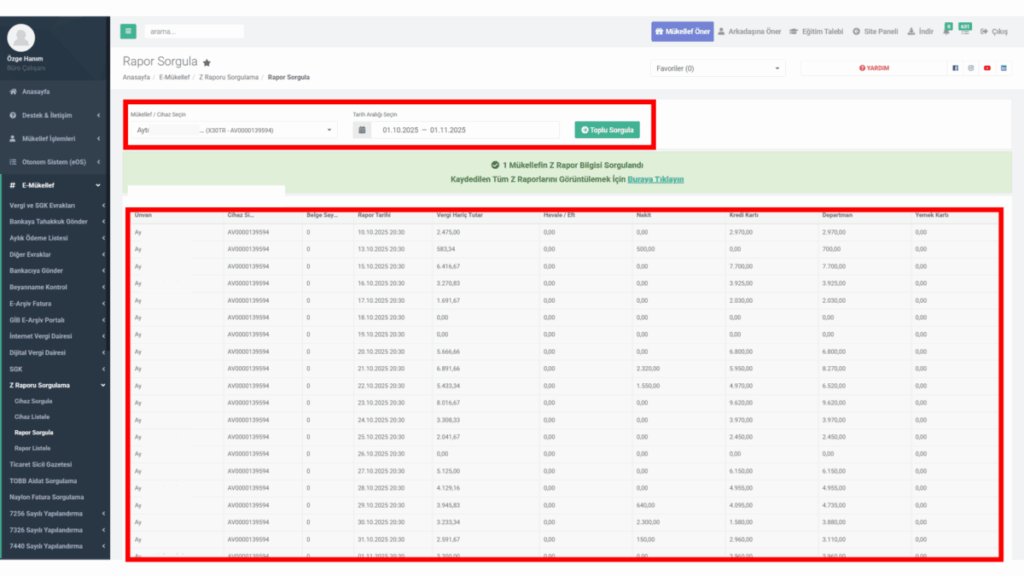The width and height of the screenshot is (1024, 576).
Task: Click the search box at top
Action: click(194, 31)
